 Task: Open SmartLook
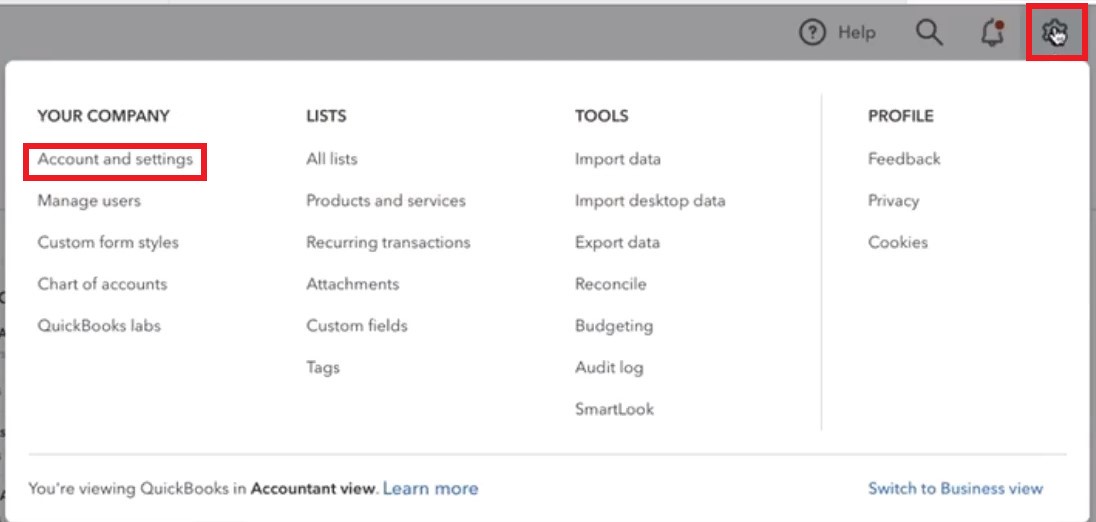tap(614, 409)
